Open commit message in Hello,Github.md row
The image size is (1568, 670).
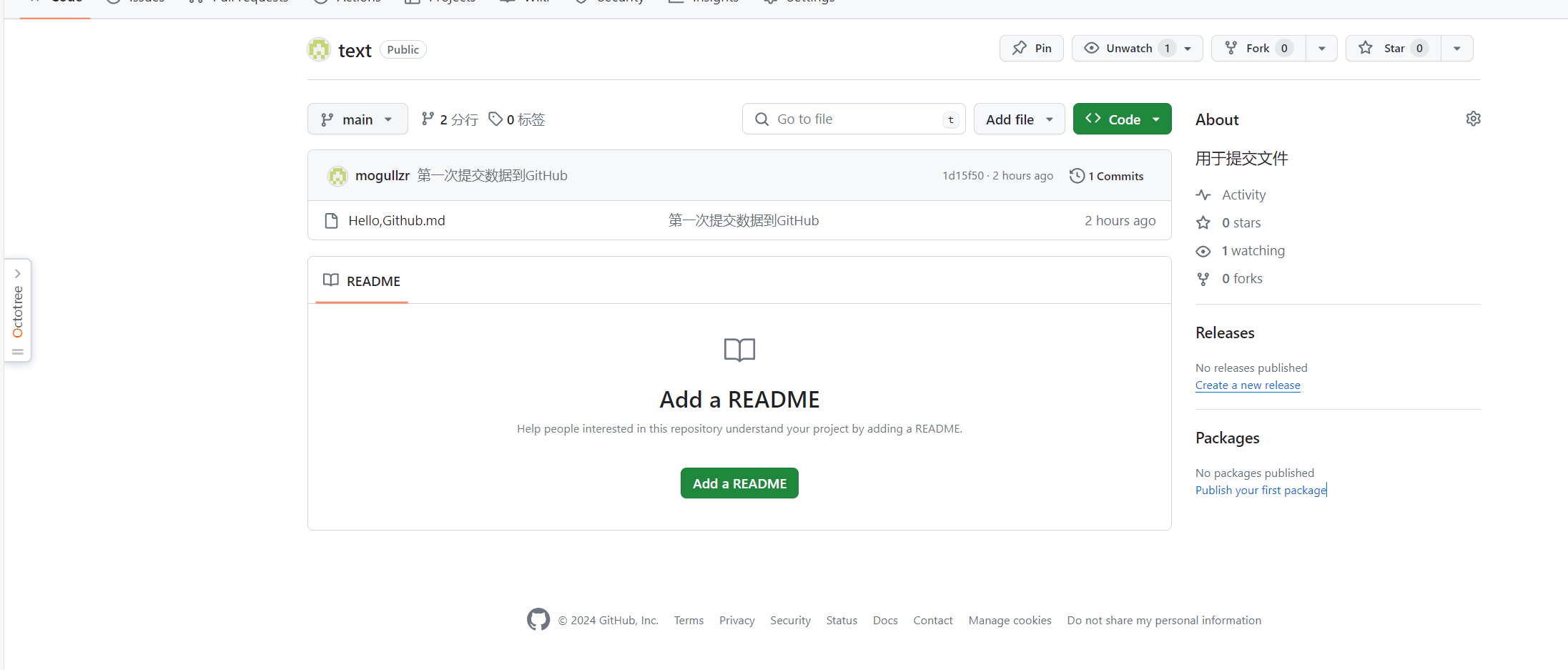click(x=744, y=221)
